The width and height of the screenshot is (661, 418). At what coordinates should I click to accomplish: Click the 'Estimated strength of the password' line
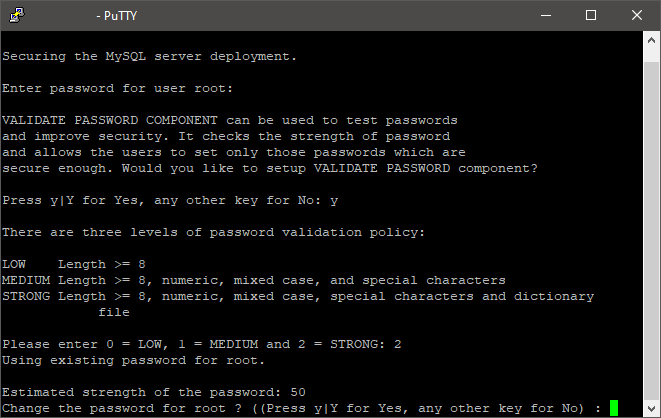(x=154, y=392)
